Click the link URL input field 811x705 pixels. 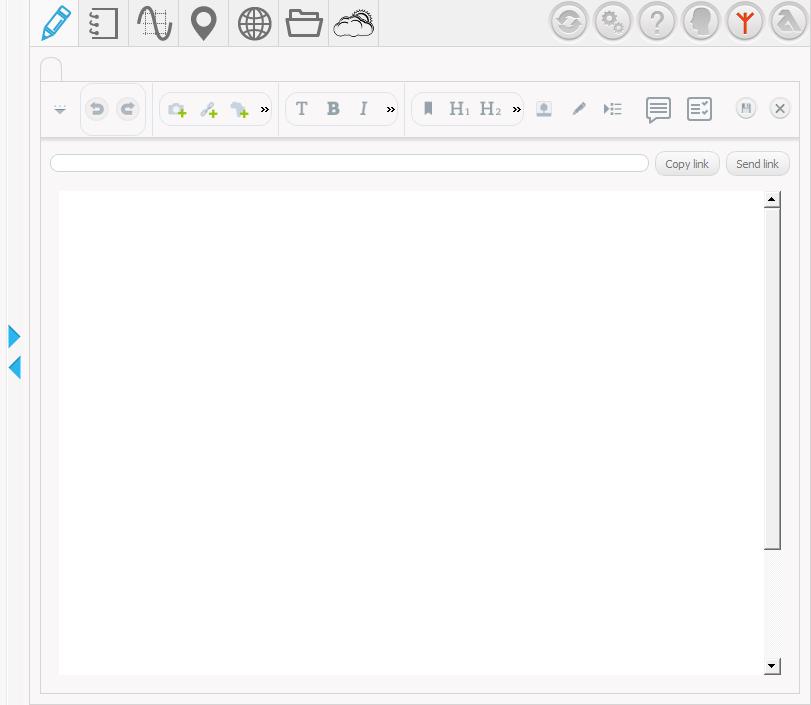[x=349, y=163]
